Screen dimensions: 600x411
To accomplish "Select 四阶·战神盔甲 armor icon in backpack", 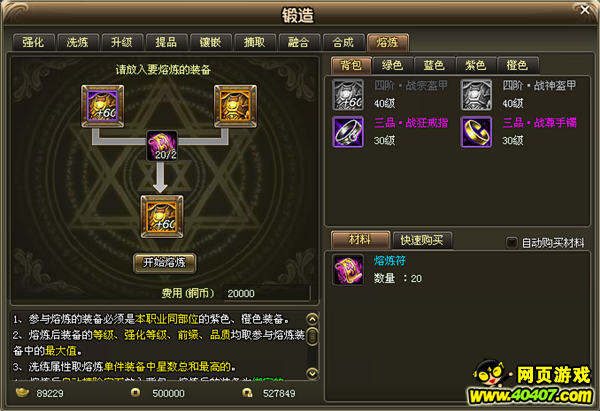I will click(x=476, y=95).
